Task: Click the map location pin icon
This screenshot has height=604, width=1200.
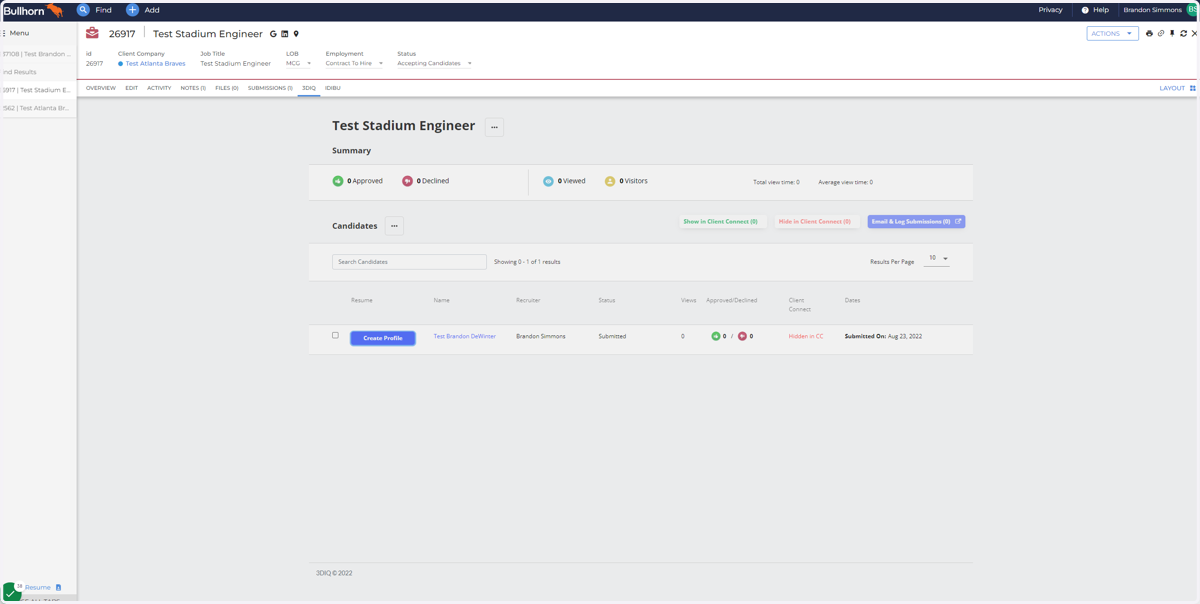Action: coord(296,34)
